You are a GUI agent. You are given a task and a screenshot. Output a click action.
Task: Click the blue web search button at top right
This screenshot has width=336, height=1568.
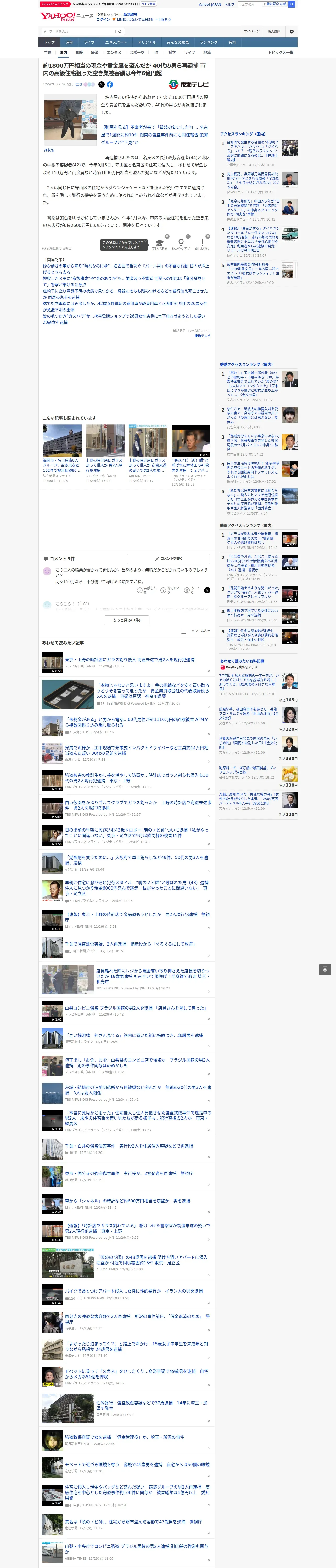(x=292, y=4)
